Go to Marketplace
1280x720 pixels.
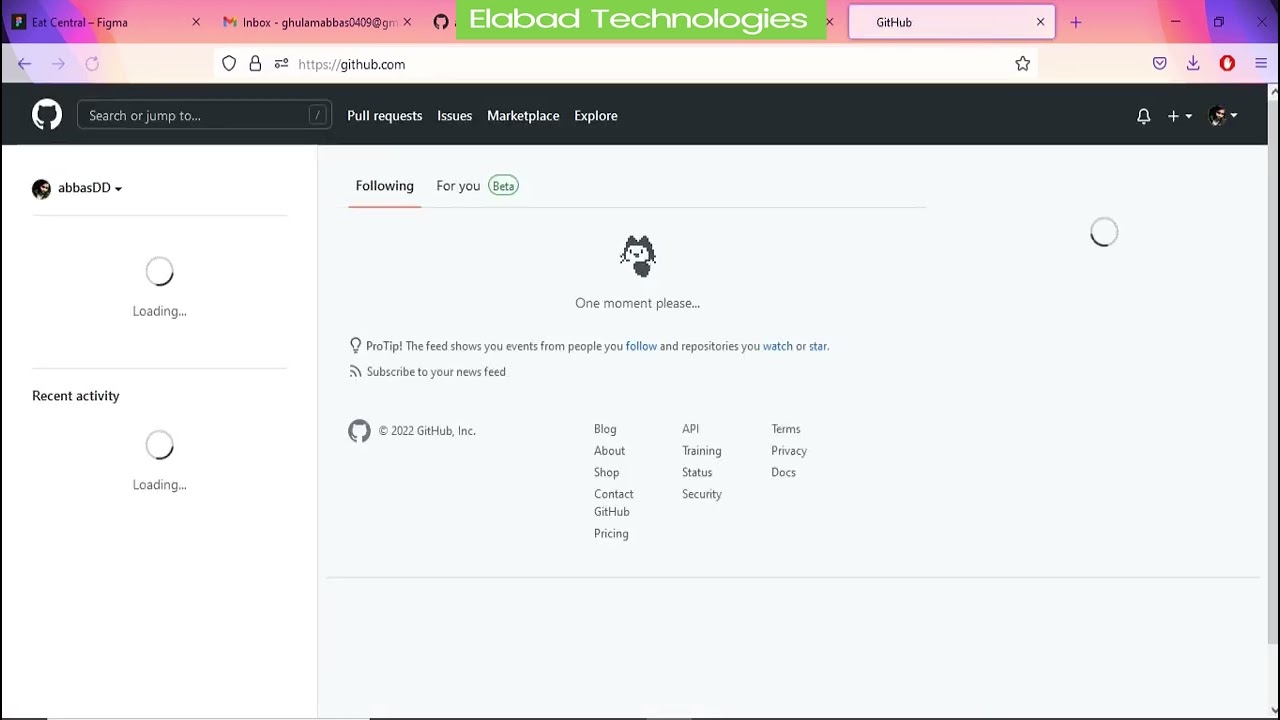click(x=523, y=115)
